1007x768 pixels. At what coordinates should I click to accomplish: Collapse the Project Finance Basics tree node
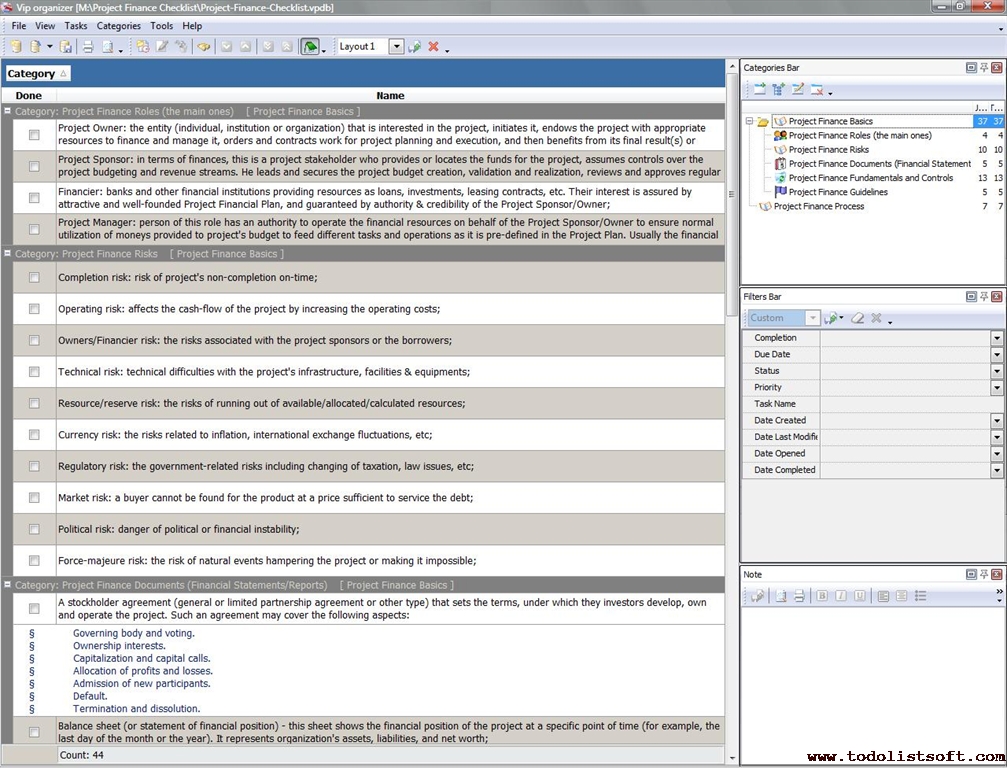749,121
